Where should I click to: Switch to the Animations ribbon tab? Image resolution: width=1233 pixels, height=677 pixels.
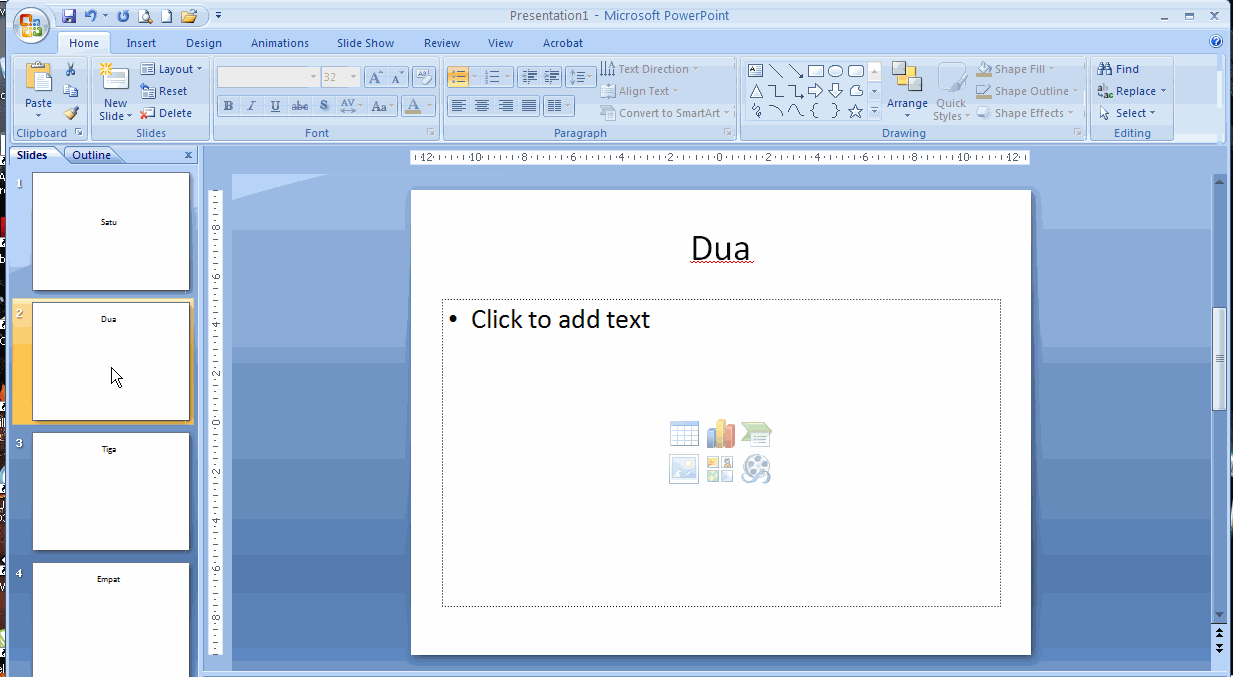point(279,42)
